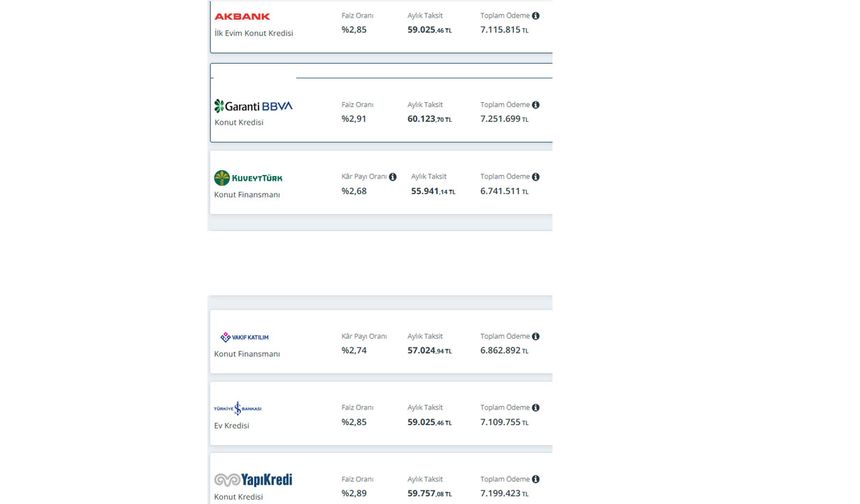Open Garanti BBVA Toplam Ödeme info icon
This screenshot has height=504, width=860.
point(536,105)
